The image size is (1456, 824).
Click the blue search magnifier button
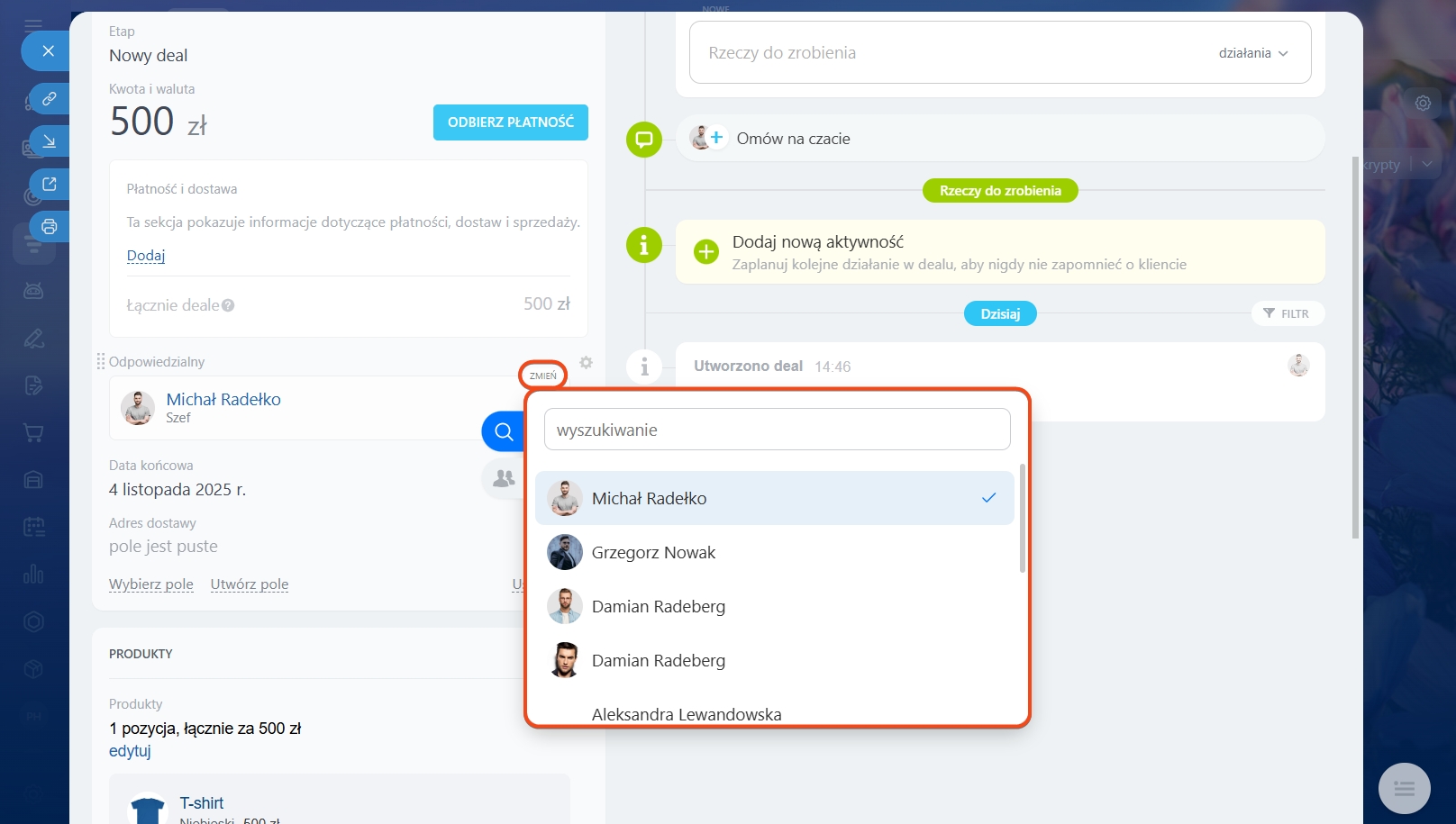[504, 431]
